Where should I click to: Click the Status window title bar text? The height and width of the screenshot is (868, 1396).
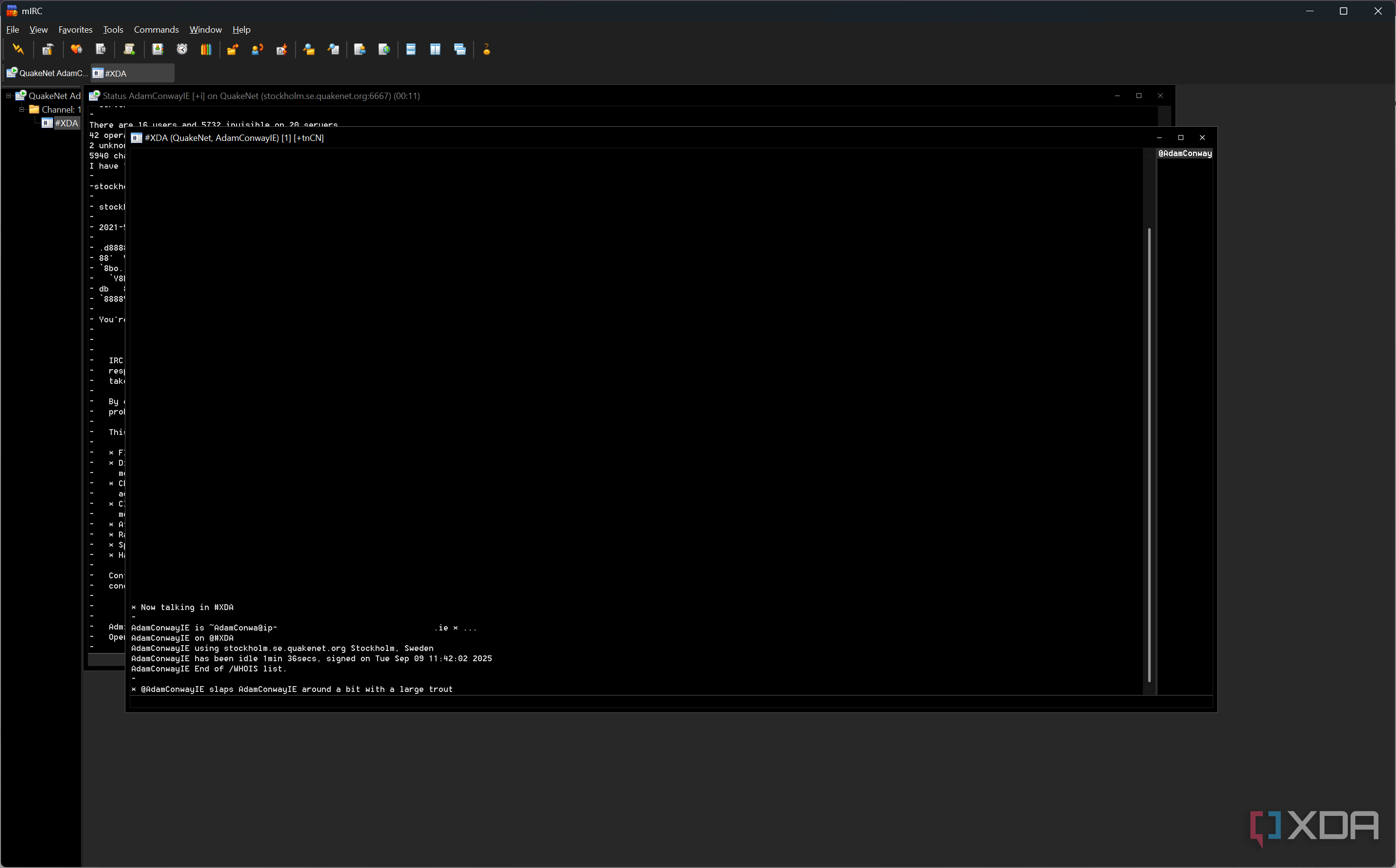coord(261,96)
